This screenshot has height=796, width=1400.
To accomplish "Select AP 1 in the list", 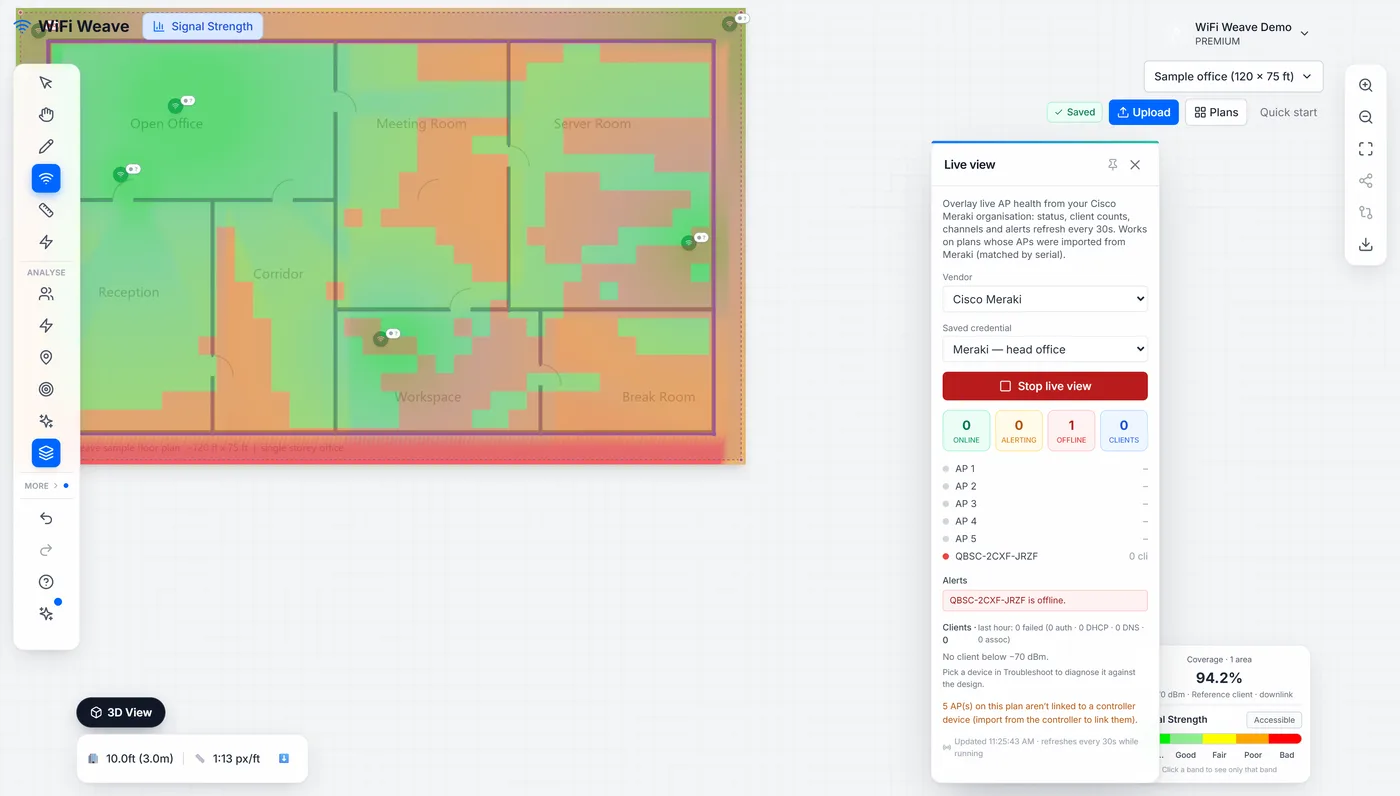I will pos(1045,469).
